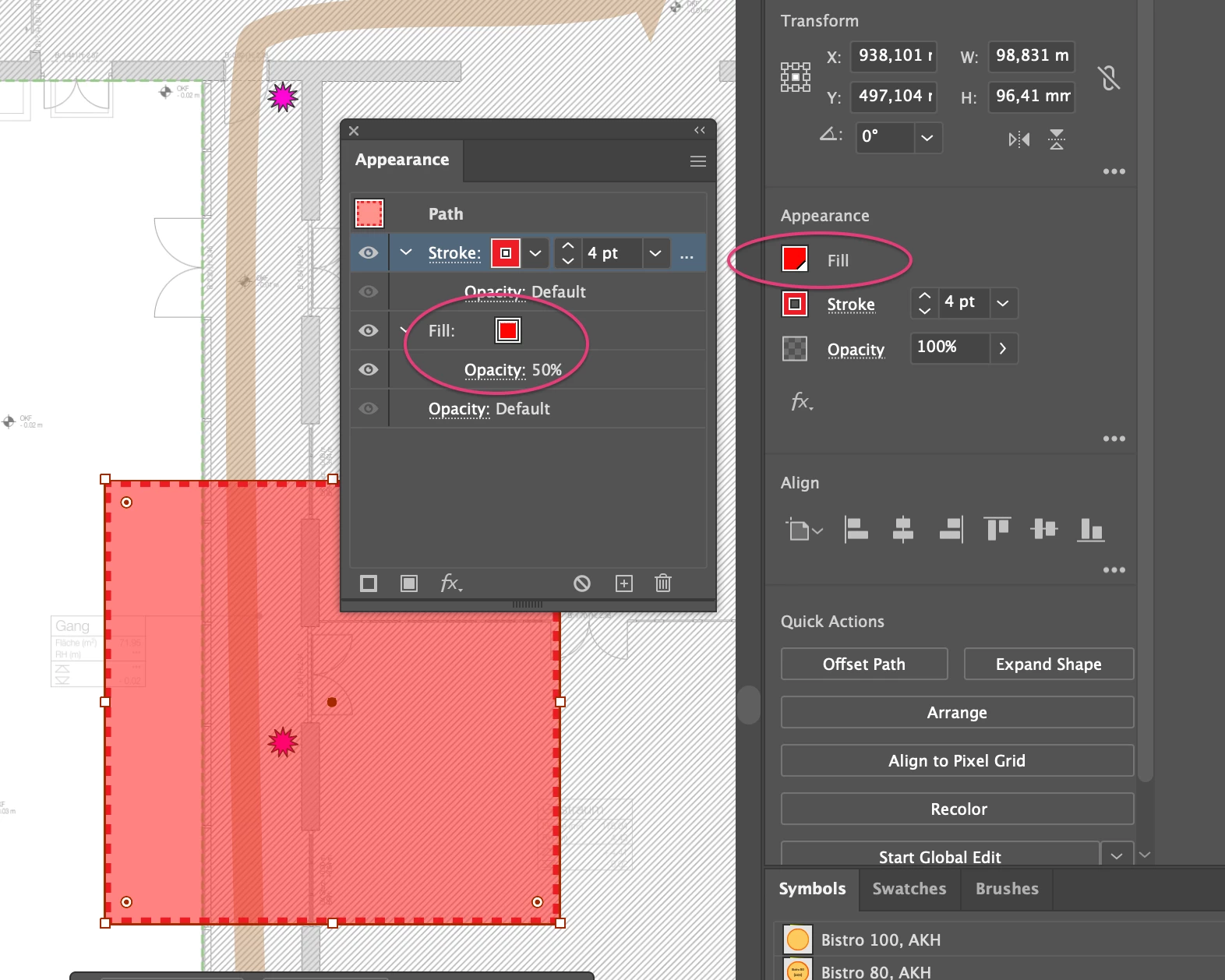
Task: Click the Fill color swatch in Appearance panel
Action: (x=508, y=330)
